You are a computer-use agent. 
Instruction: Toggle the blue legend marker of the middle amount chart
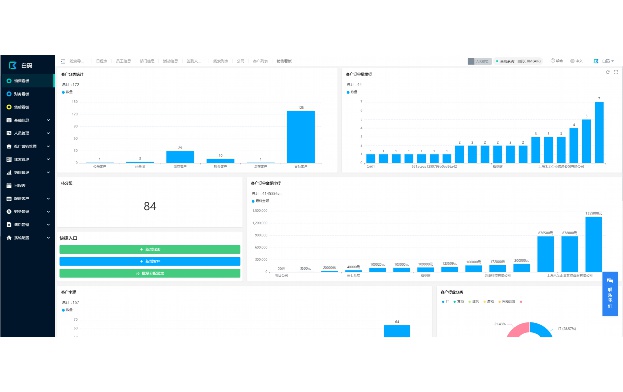pyautogui.click(x=253, y=201)
